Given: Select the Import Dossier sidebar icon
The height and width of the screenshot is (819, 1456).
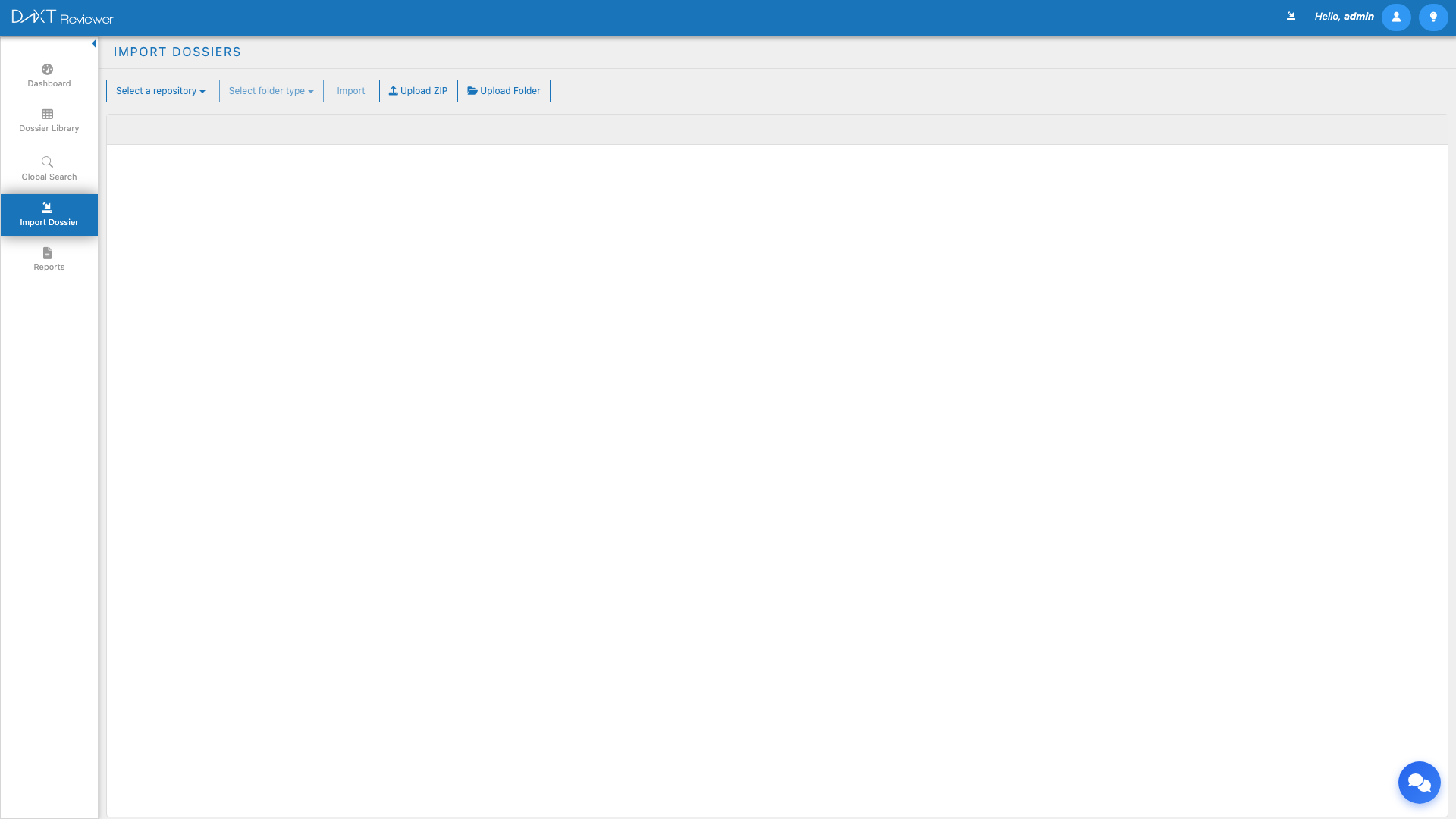Looking at the screenshot, I should coord(48,206).
